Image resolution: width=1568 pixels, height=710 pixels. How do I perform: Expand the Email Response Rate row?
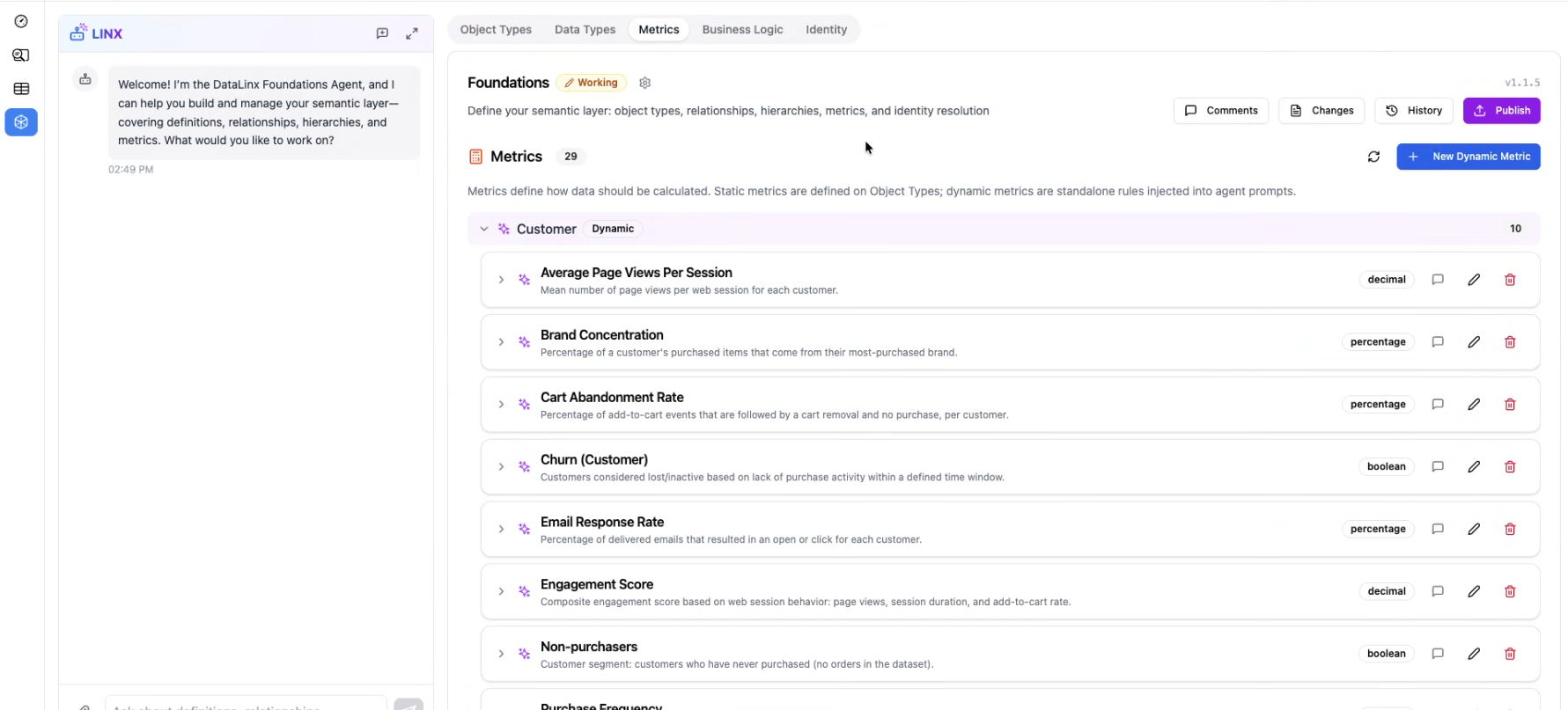coord(501,529)
